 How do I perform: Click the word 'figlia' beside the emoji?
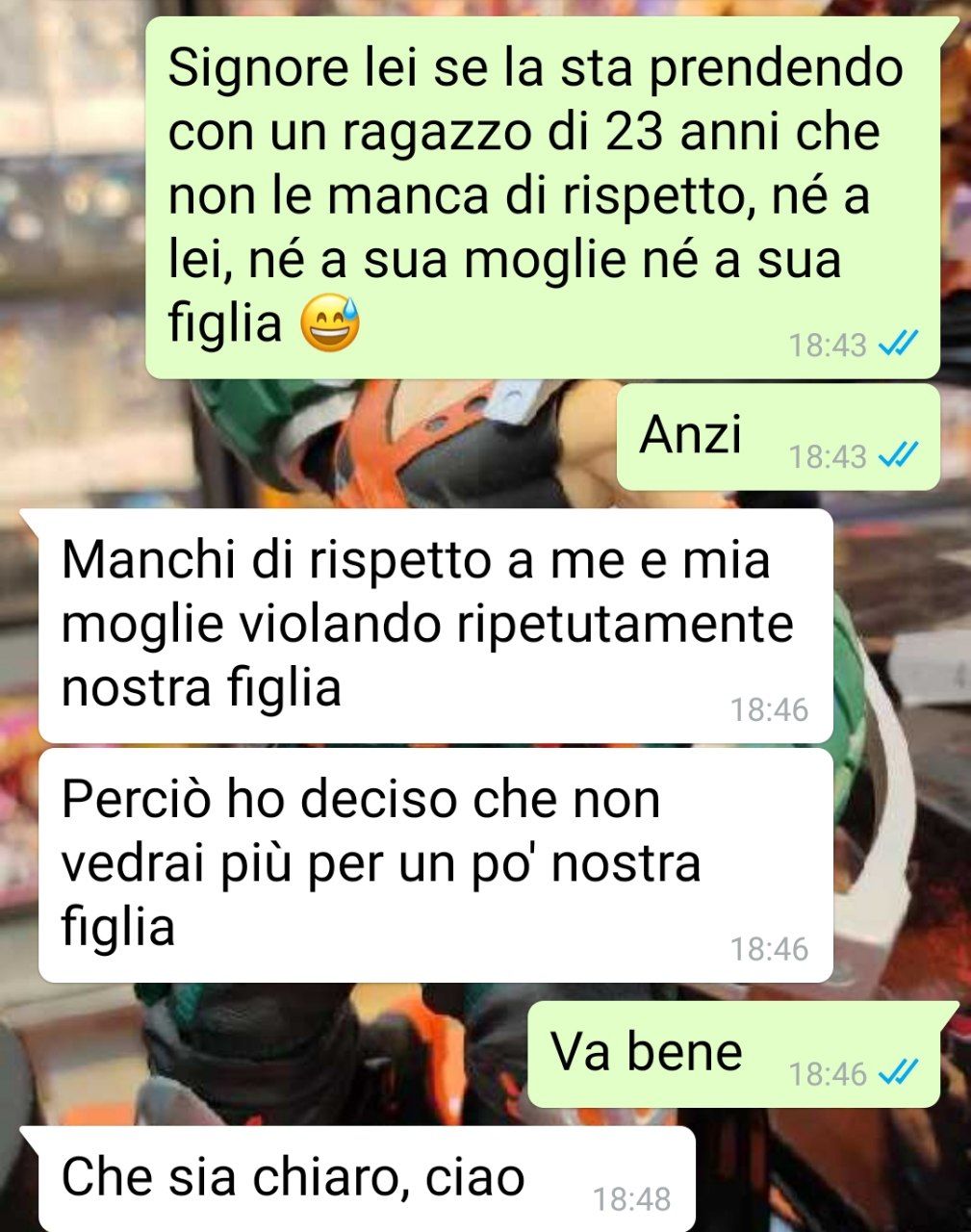[225, 324]
